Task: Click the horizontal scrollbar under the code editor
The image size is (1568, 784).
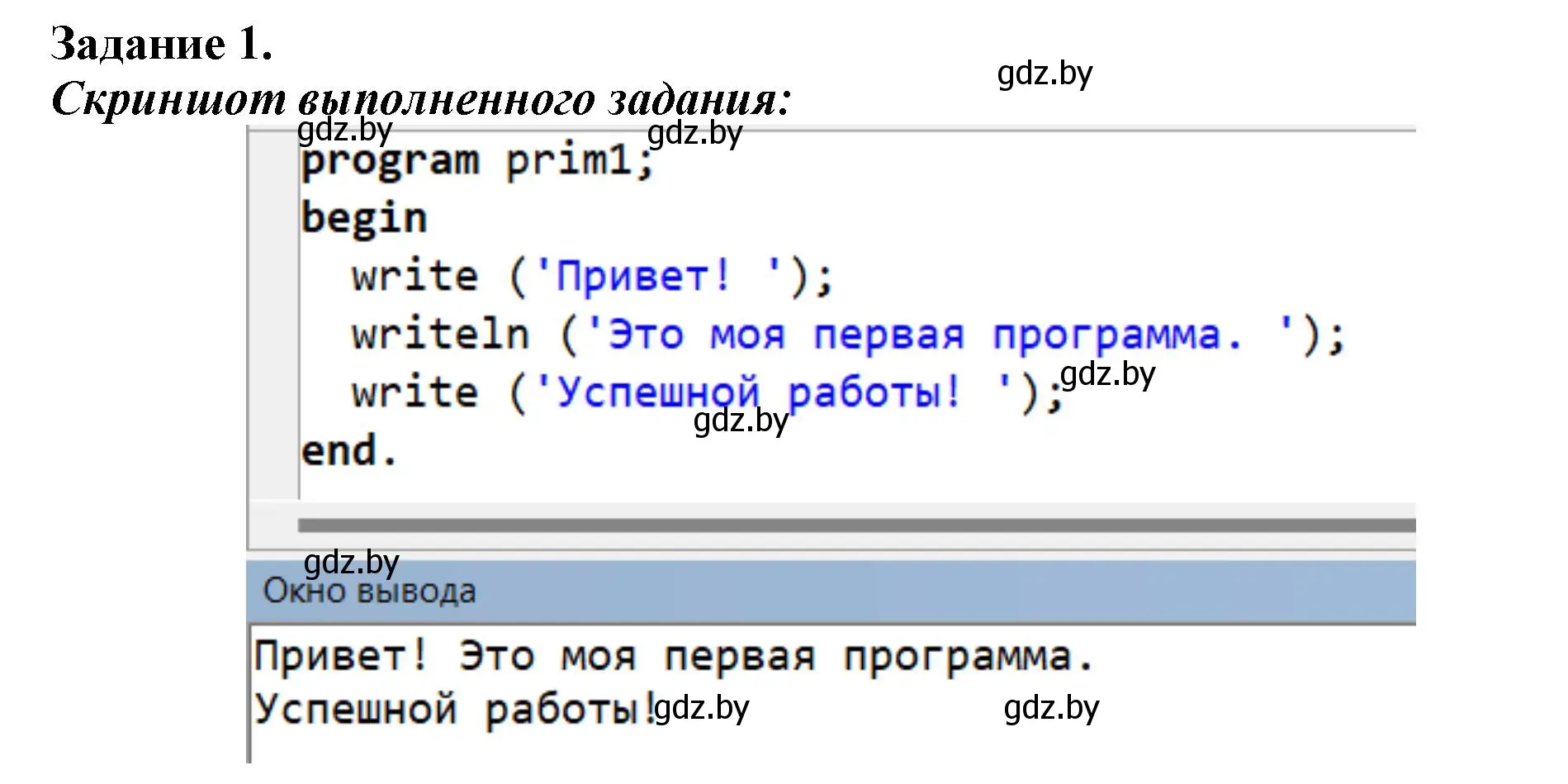Action: 856,525
